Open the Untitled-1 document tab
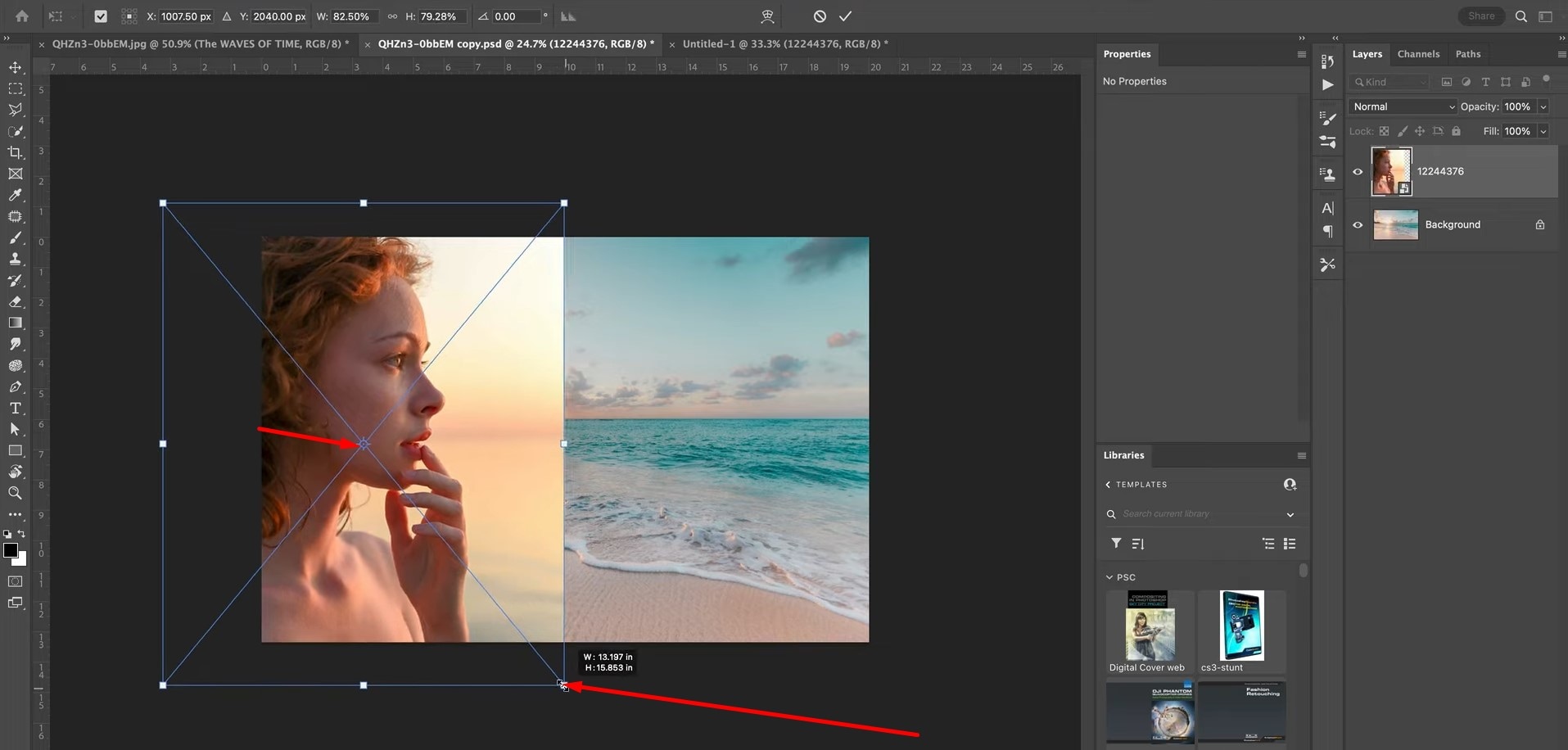The height and width of the screenshot is (750, 1568). 785,44
